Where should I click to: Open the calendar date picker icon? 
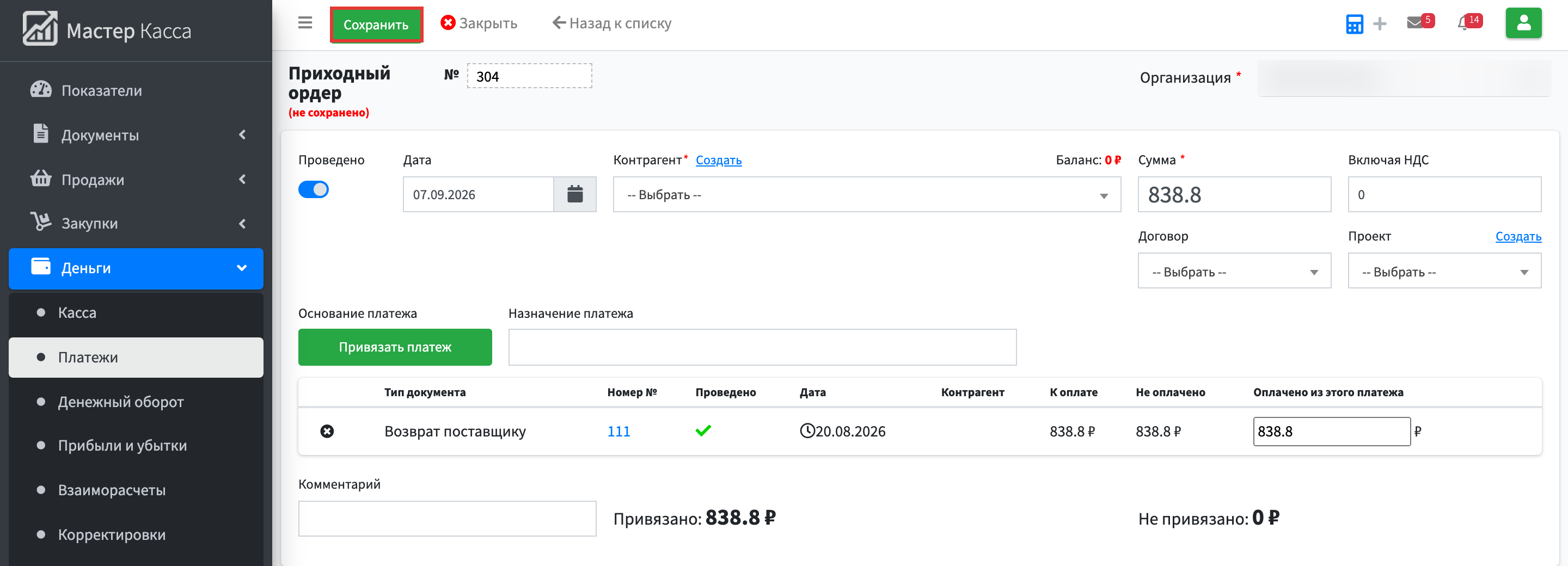pyautogui.click(x=574, y=195)
